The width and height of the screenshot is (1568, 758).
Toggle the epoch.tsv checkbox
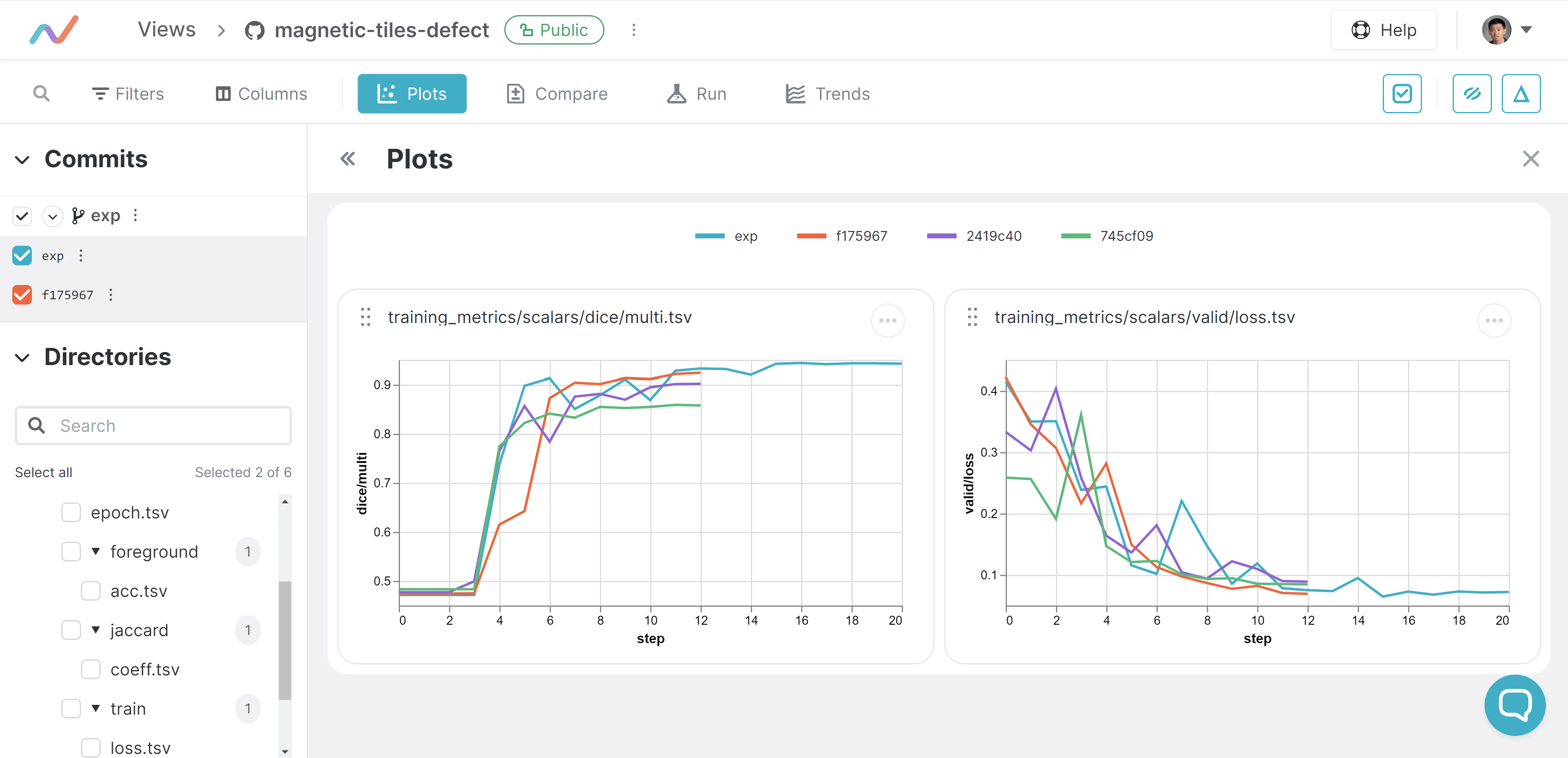click(71, 512)
